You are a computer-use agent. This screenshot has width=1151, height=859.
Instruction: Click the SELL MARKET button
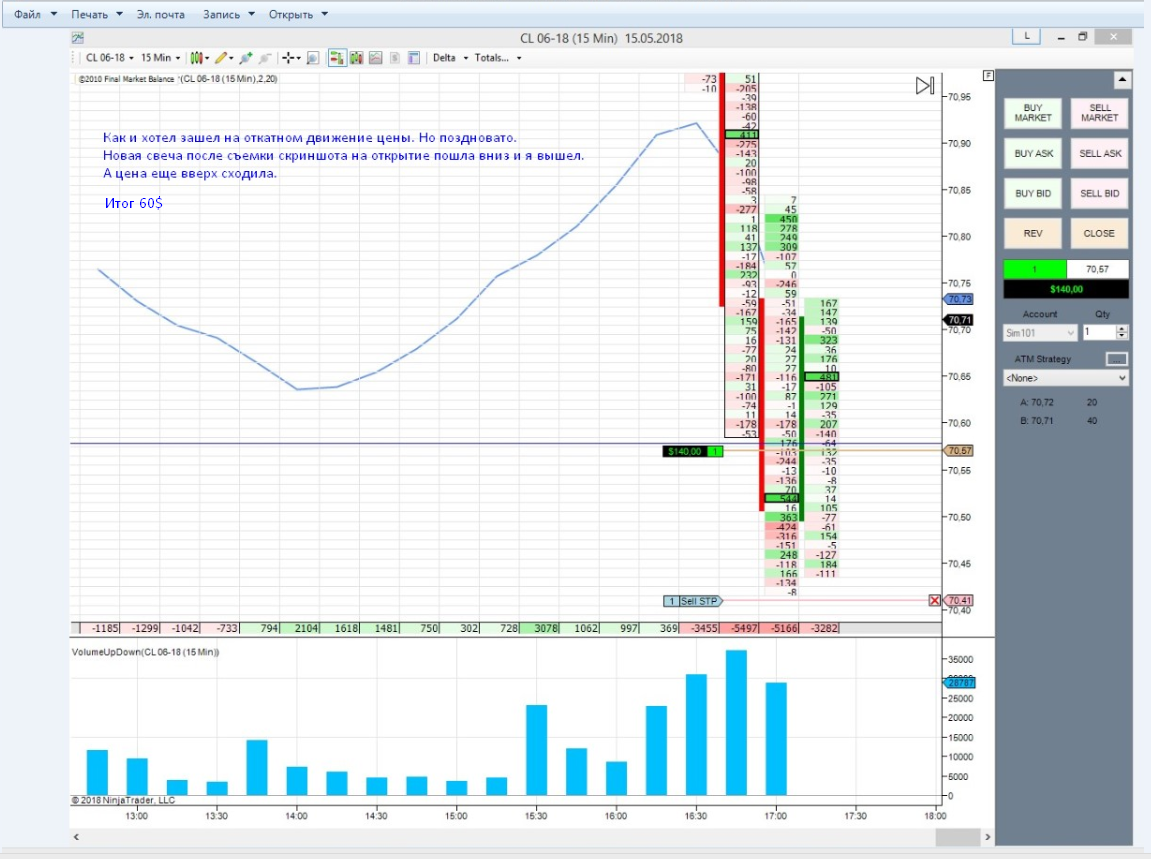click(x=1099, y=113)
